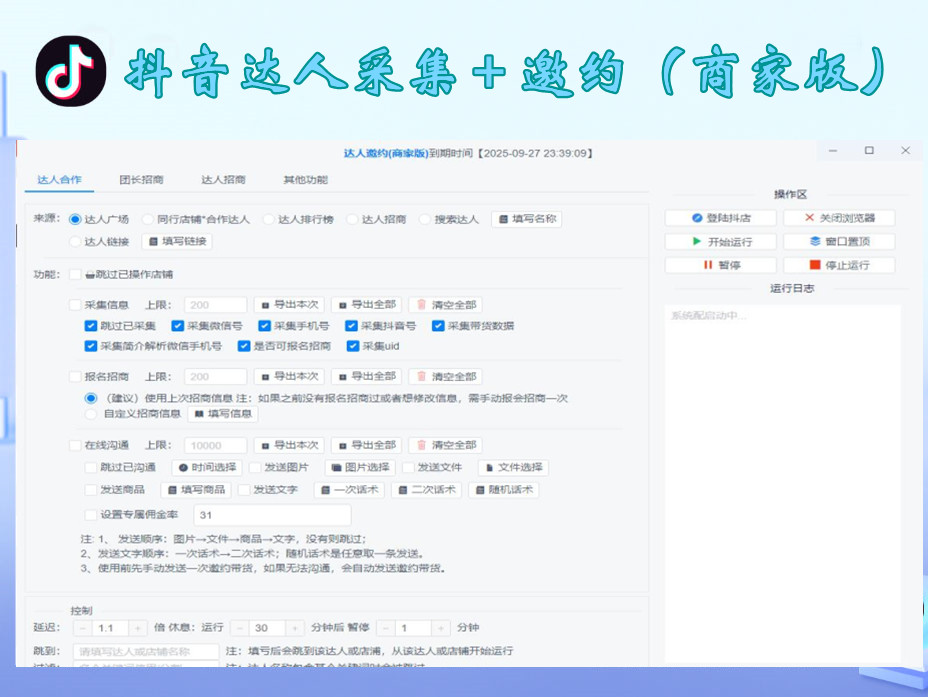Uncheck 跳过已采集 checkbox
Screen dimensions: 928x697
tap(91, 326)
